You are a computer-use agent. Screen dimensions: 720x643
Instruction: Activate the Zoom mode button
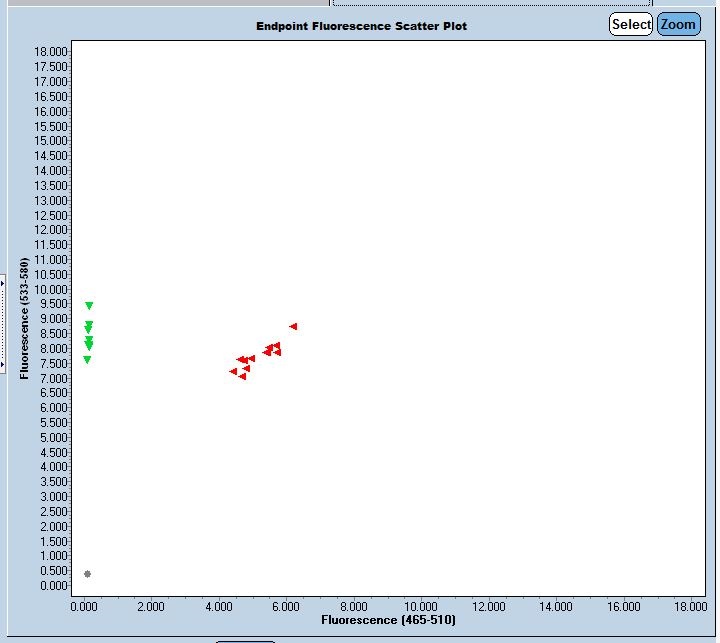tap(678, 24)
